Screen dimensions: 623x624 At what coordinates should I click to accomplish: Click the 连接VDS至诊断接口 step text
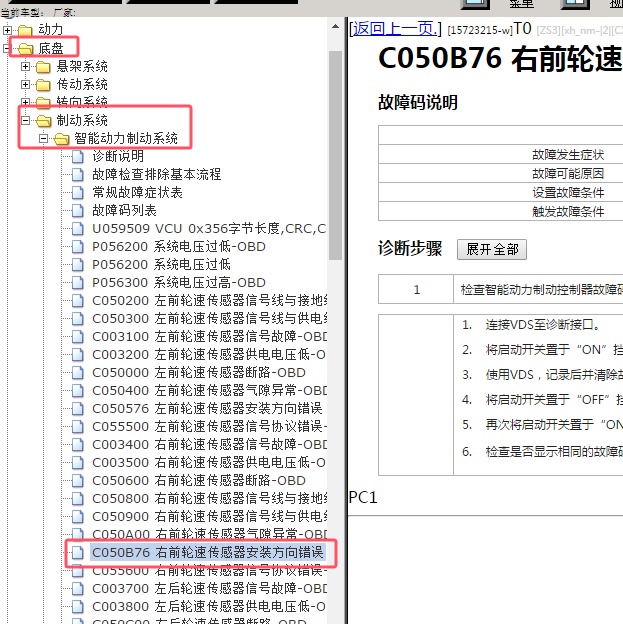(542, 325)
